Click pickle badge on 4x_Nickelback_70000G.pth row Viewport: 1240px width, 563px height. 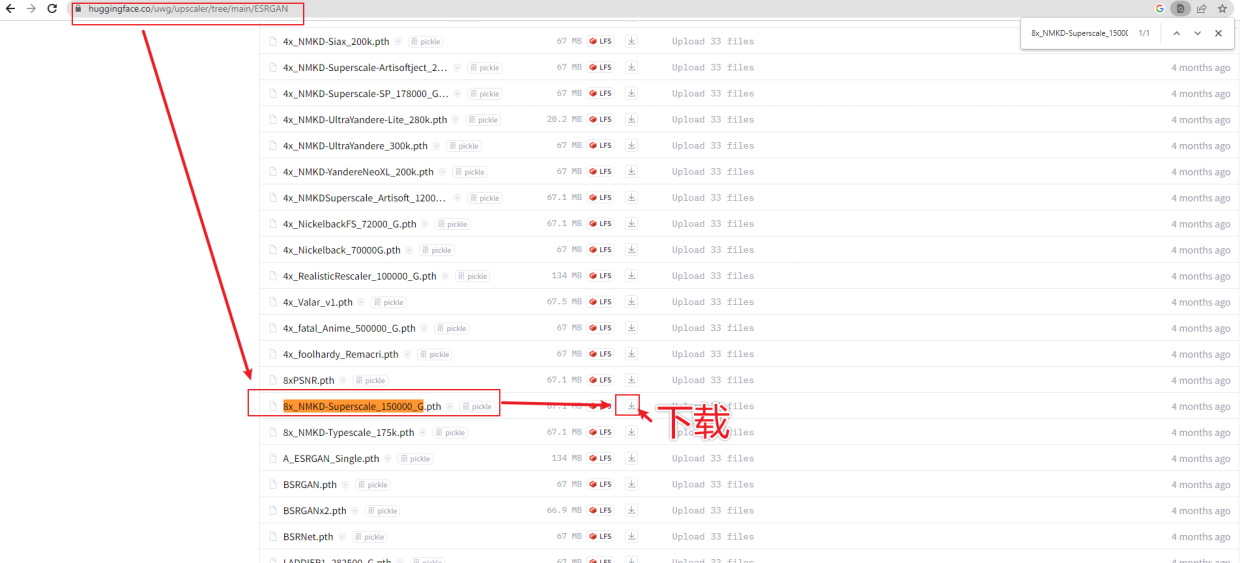[x=437, y=250]
